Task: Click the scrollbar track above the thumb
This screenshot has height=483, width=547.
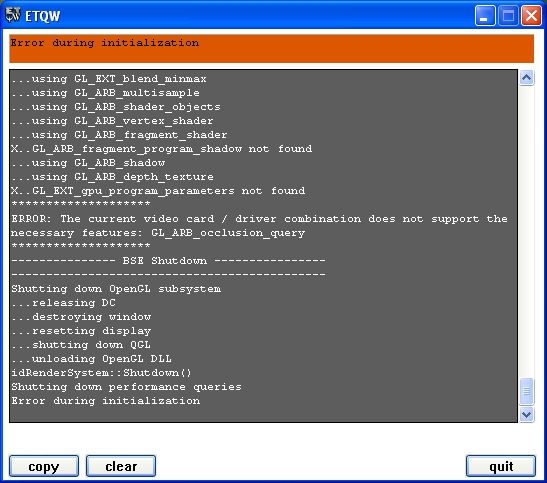Action: point(526,231)
